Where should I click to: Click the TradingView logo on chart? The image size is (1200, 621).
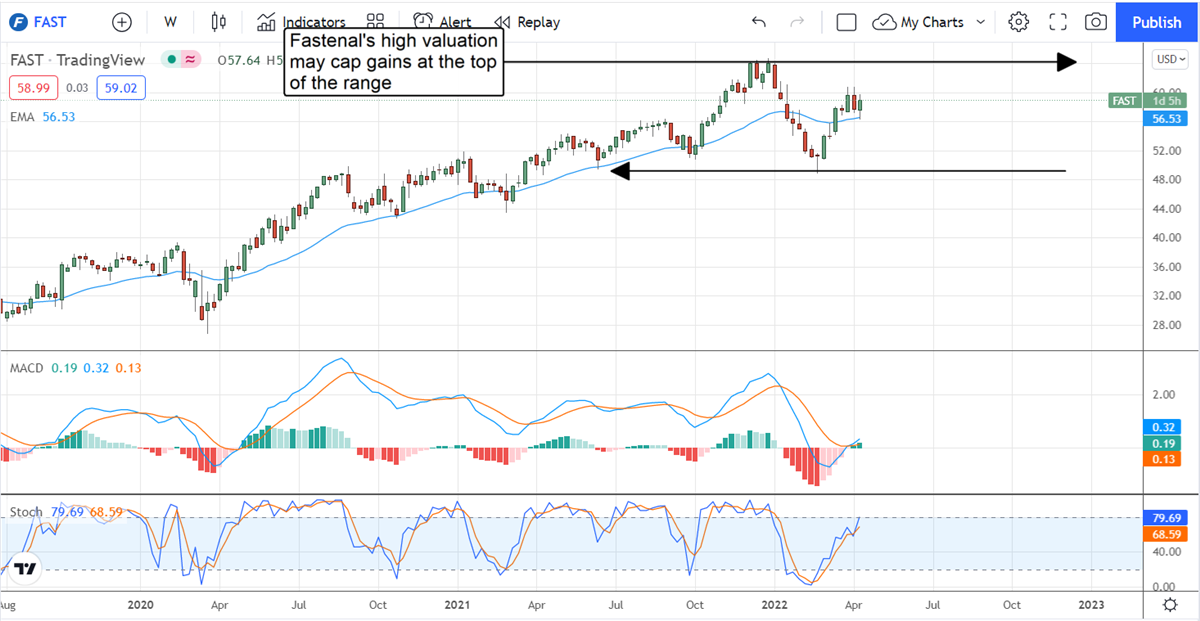(25, 569)
